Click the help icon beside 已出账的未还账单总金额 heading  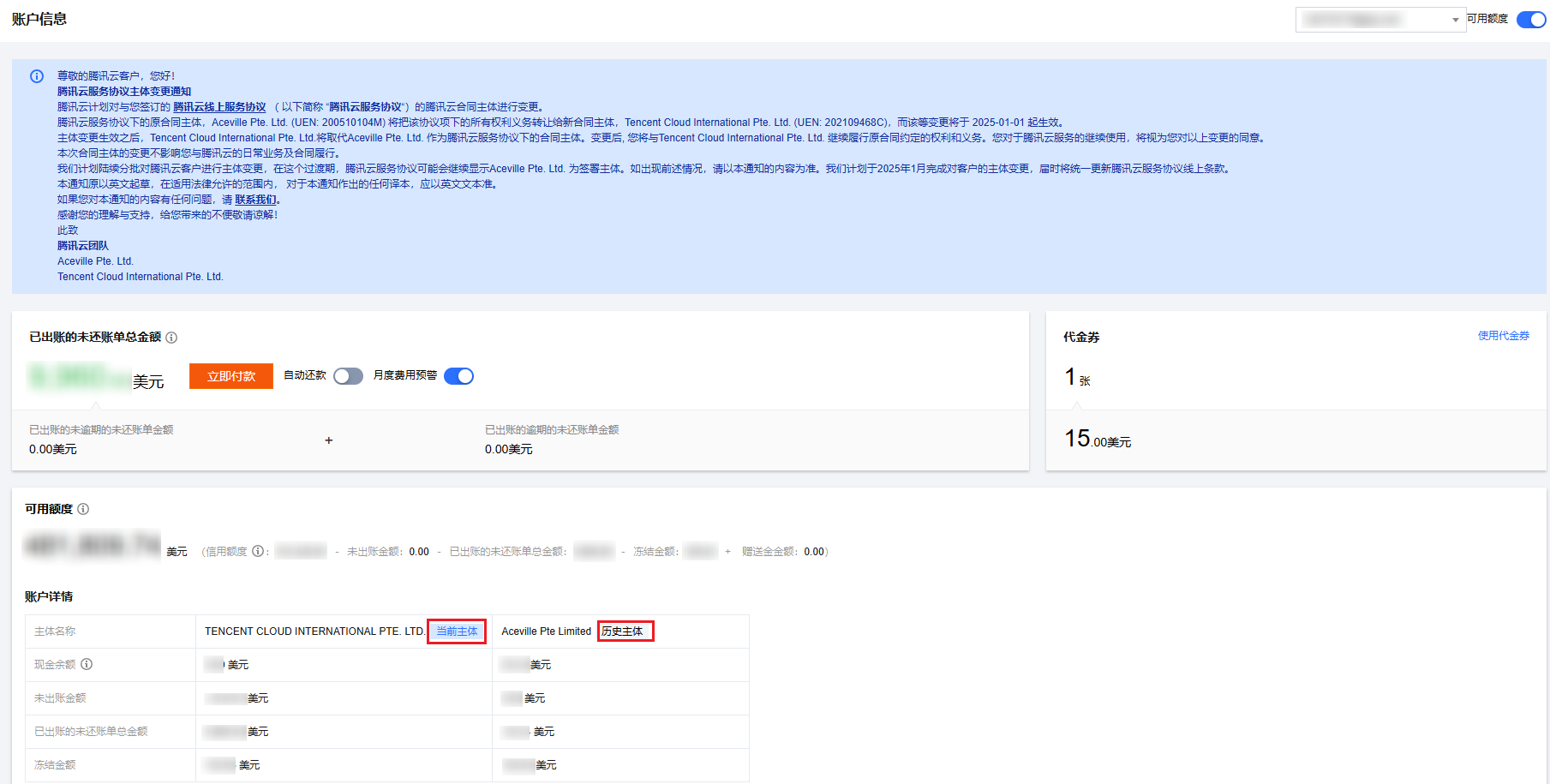pos(171,338)
